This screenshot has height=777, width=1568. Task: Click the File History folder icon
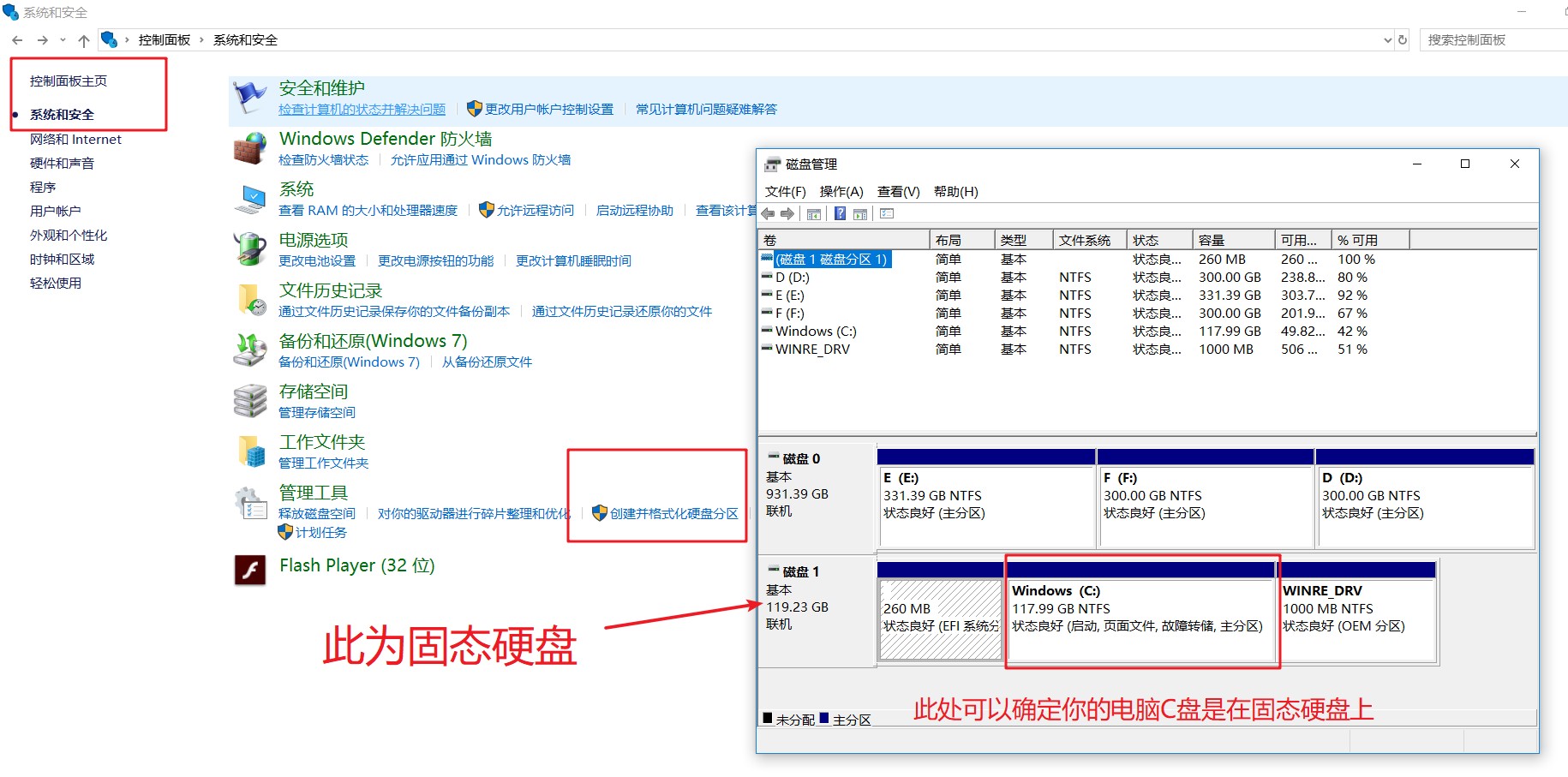[251, 300]
